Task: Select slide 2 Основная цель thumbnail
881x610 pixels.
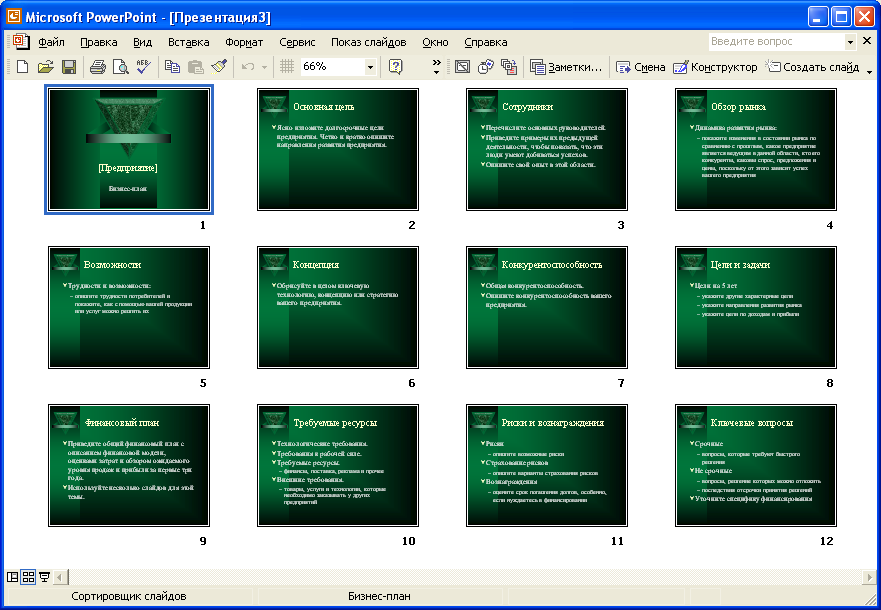Action: 338,149
